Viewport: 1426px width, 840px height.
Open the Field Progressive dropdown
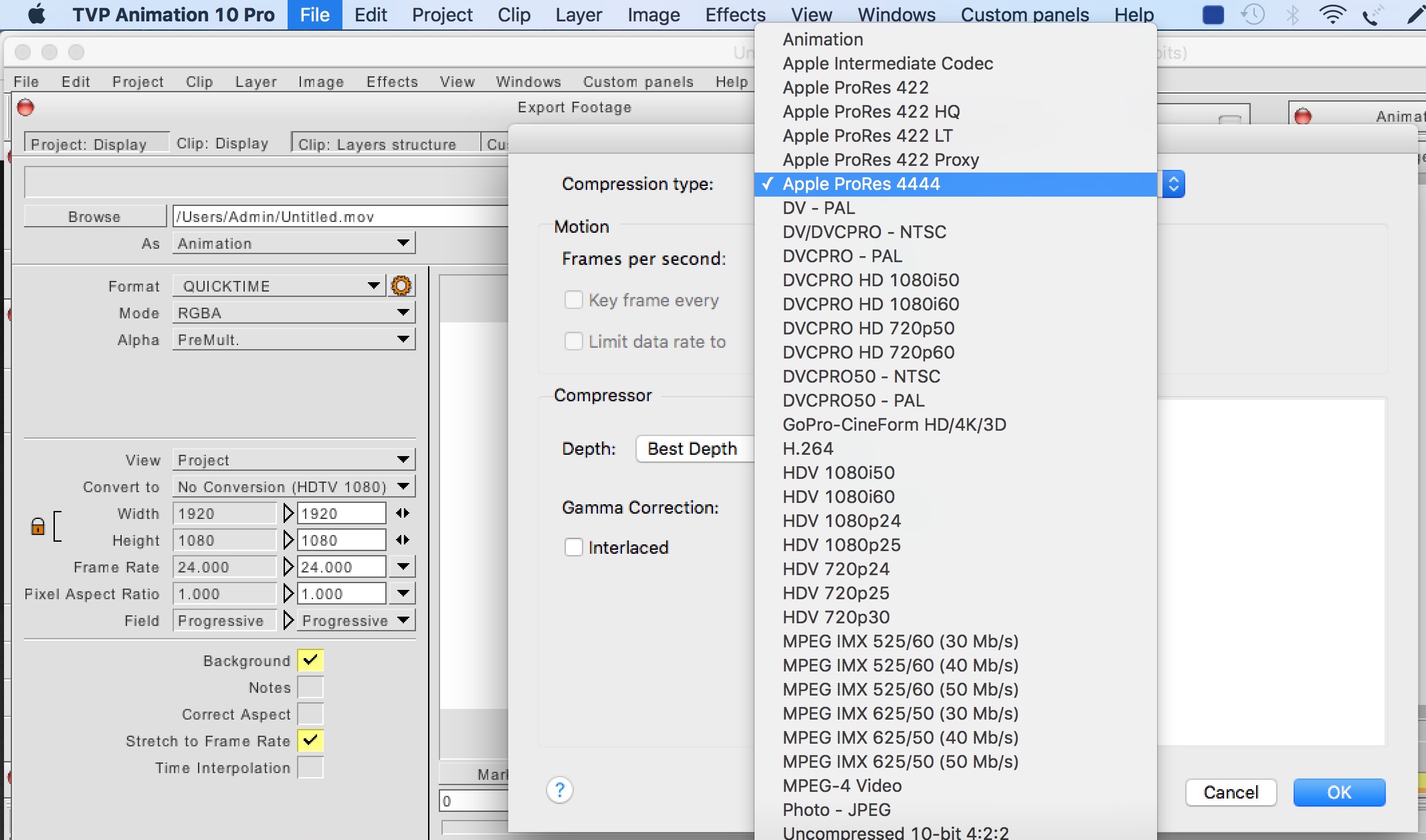pos(356,620)
